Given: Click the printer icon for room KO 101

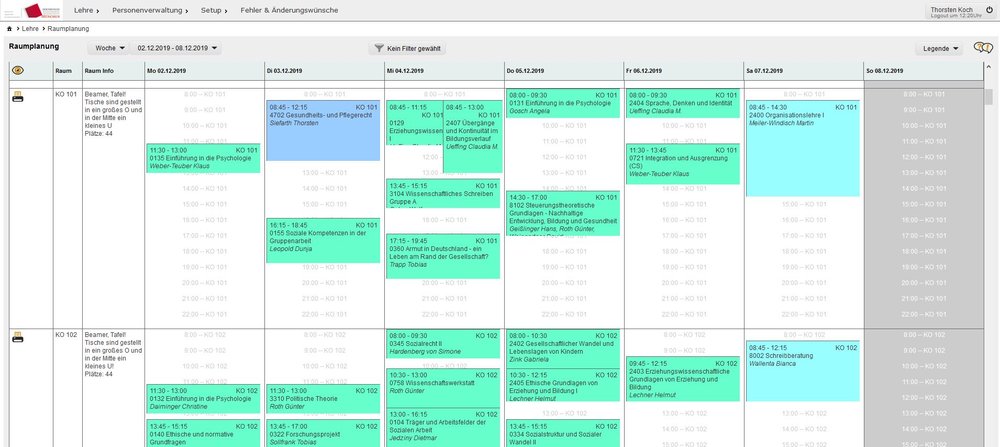Looking at the screenshot, I should click(x=17, y=97).
